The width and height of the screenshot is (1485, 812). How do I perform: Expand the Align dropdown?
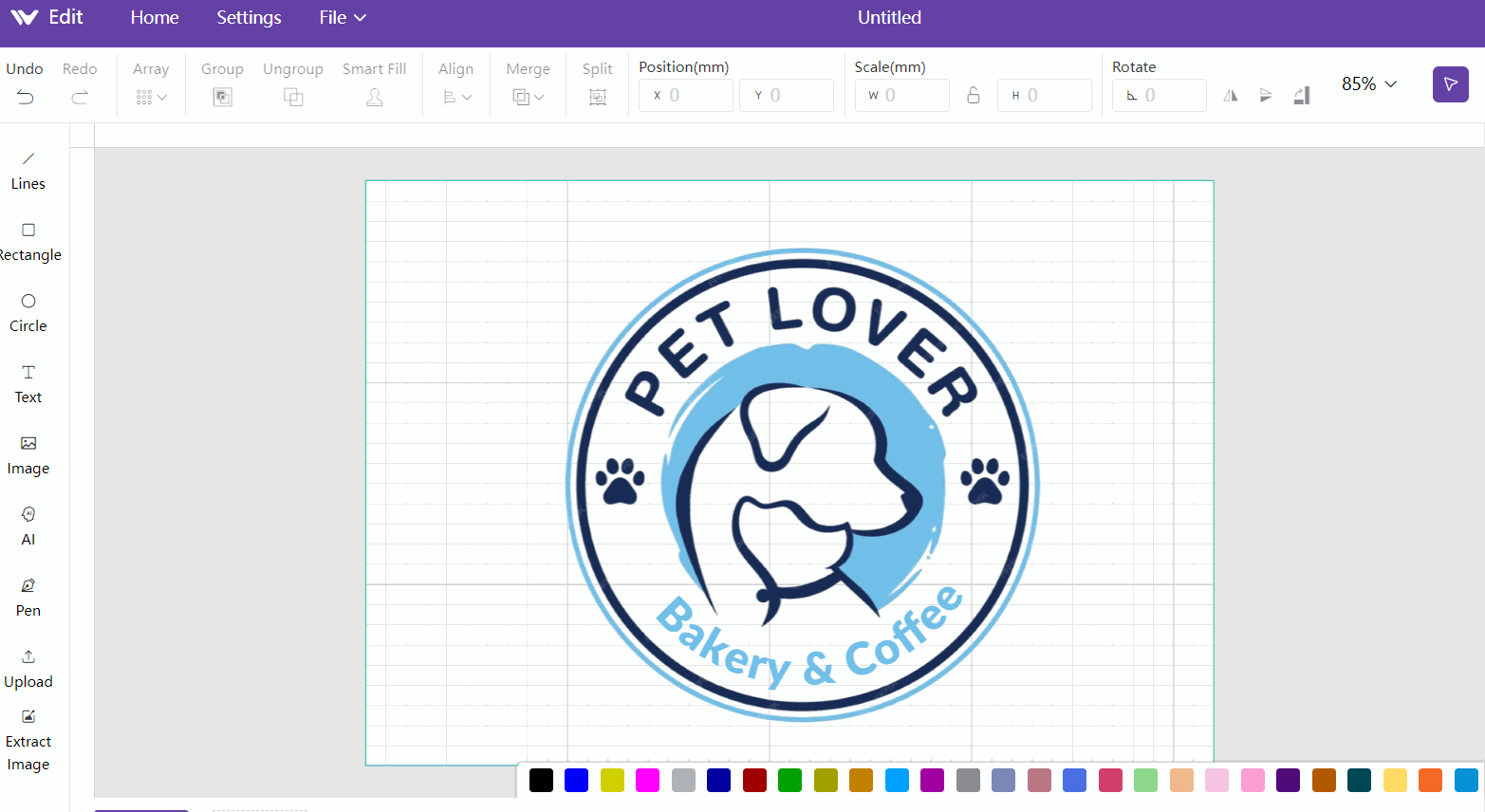(x=456, y=97)
